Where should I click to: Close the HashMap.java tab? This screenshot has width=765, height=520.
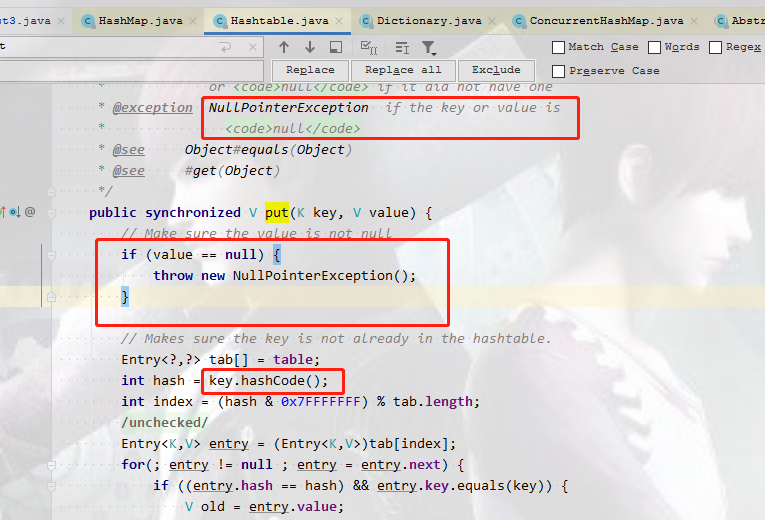point(193,21)
